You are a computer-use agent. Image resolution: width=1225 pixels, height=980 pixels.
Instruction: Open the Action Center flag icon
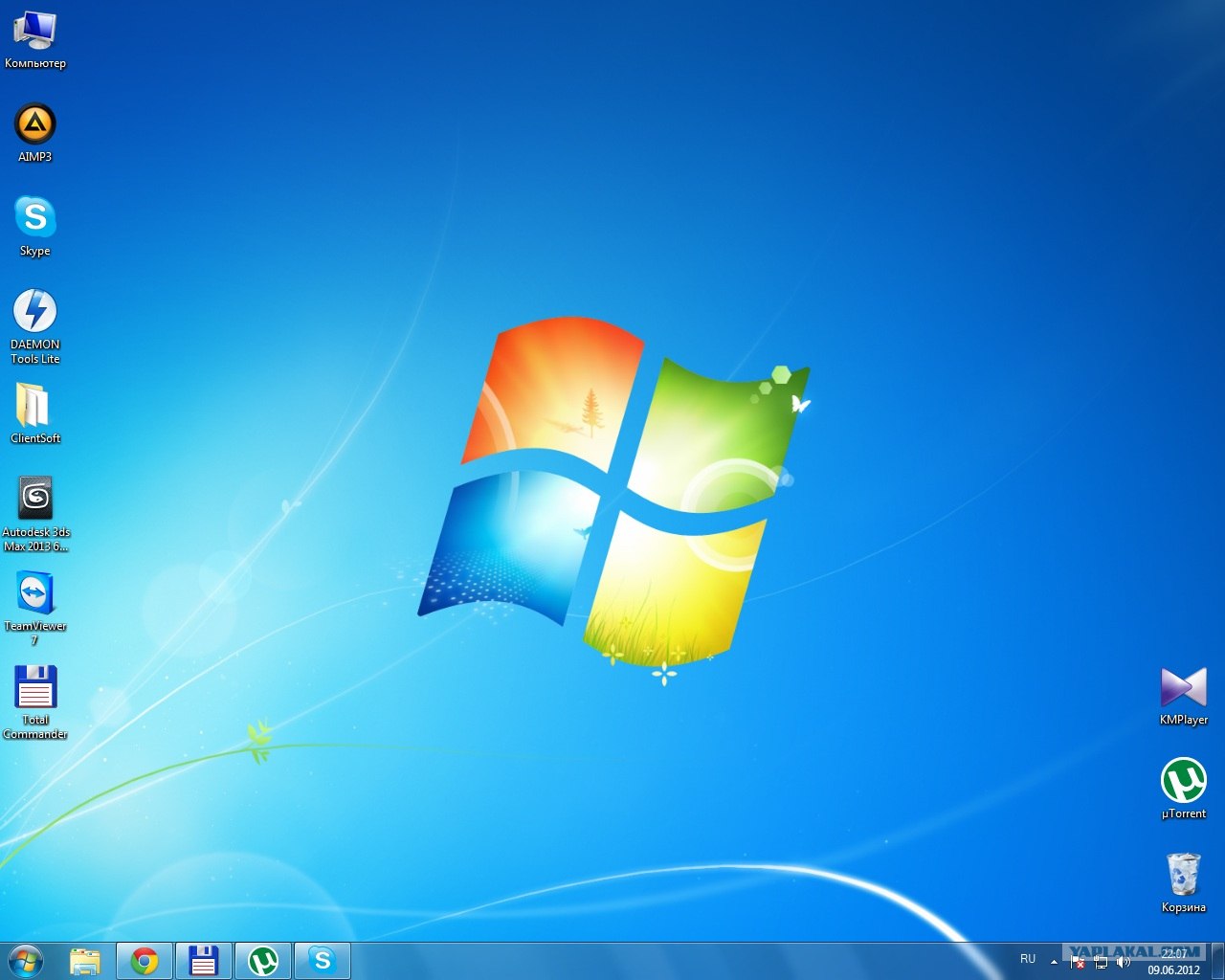click(1077, 962)
